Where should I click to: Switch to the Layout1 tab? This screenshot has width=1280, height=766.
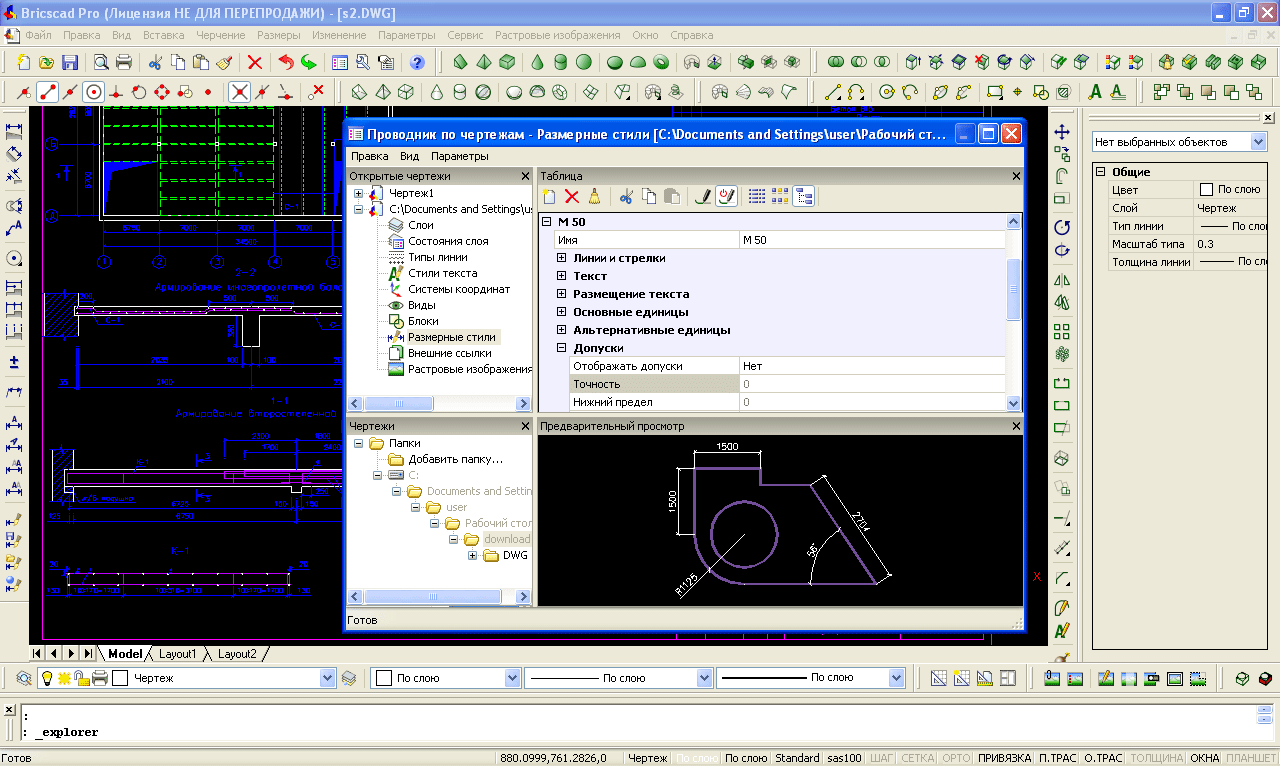click(x=179, y=654)
